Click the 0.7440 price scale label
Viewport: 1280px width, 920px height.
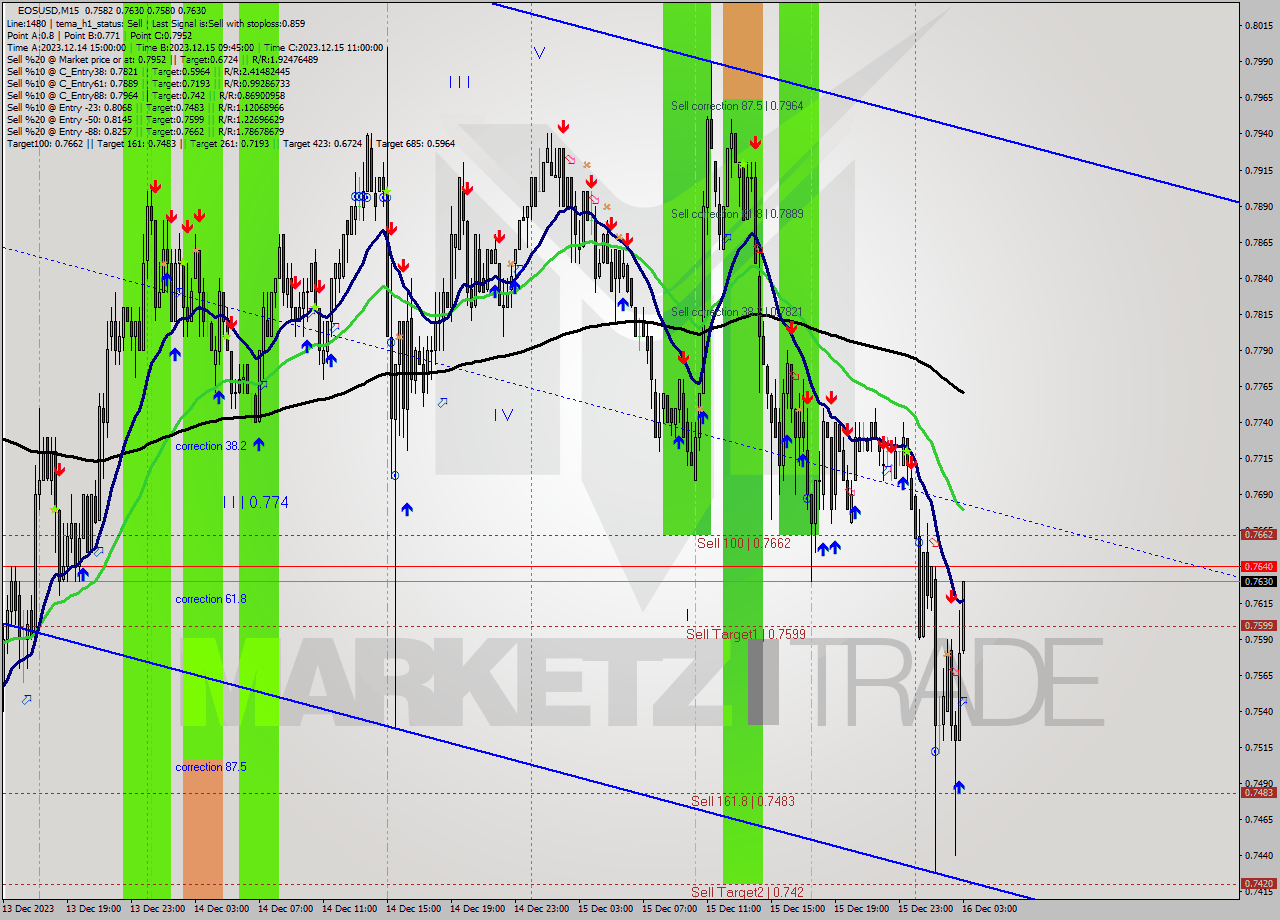coord(1259,855)
